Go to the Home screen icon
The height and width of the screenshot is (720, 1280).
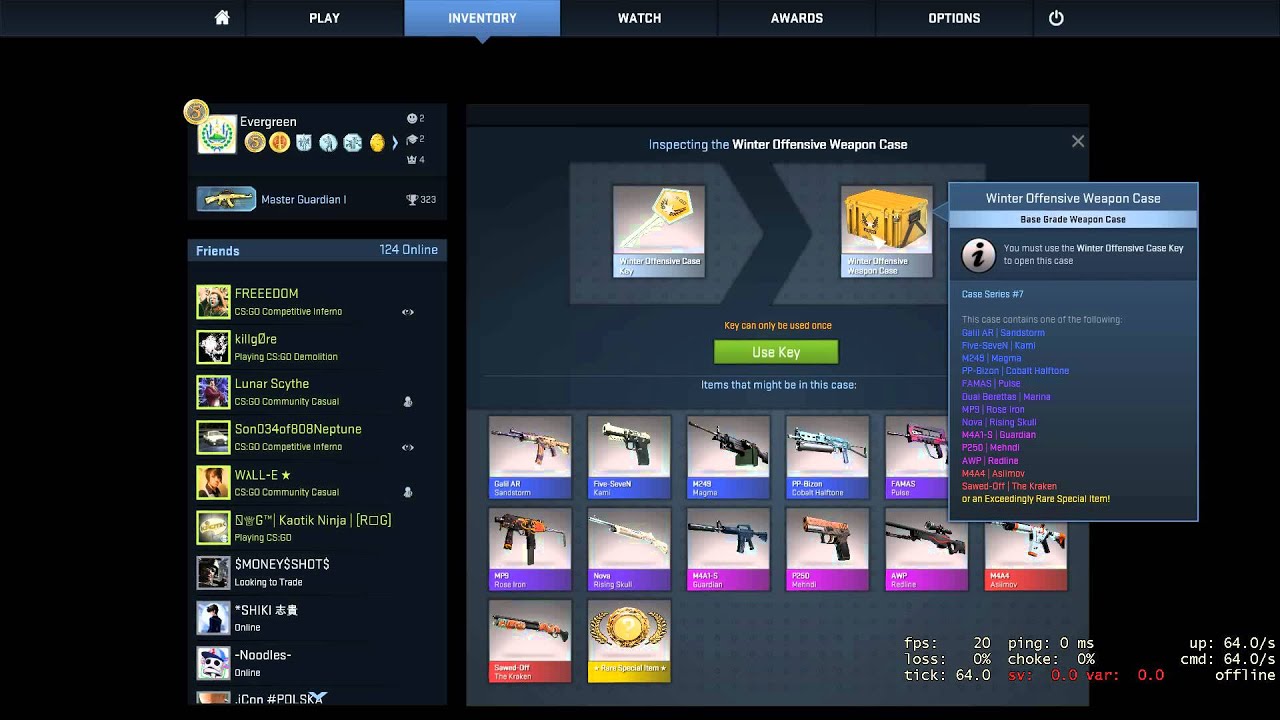(222, 18)
